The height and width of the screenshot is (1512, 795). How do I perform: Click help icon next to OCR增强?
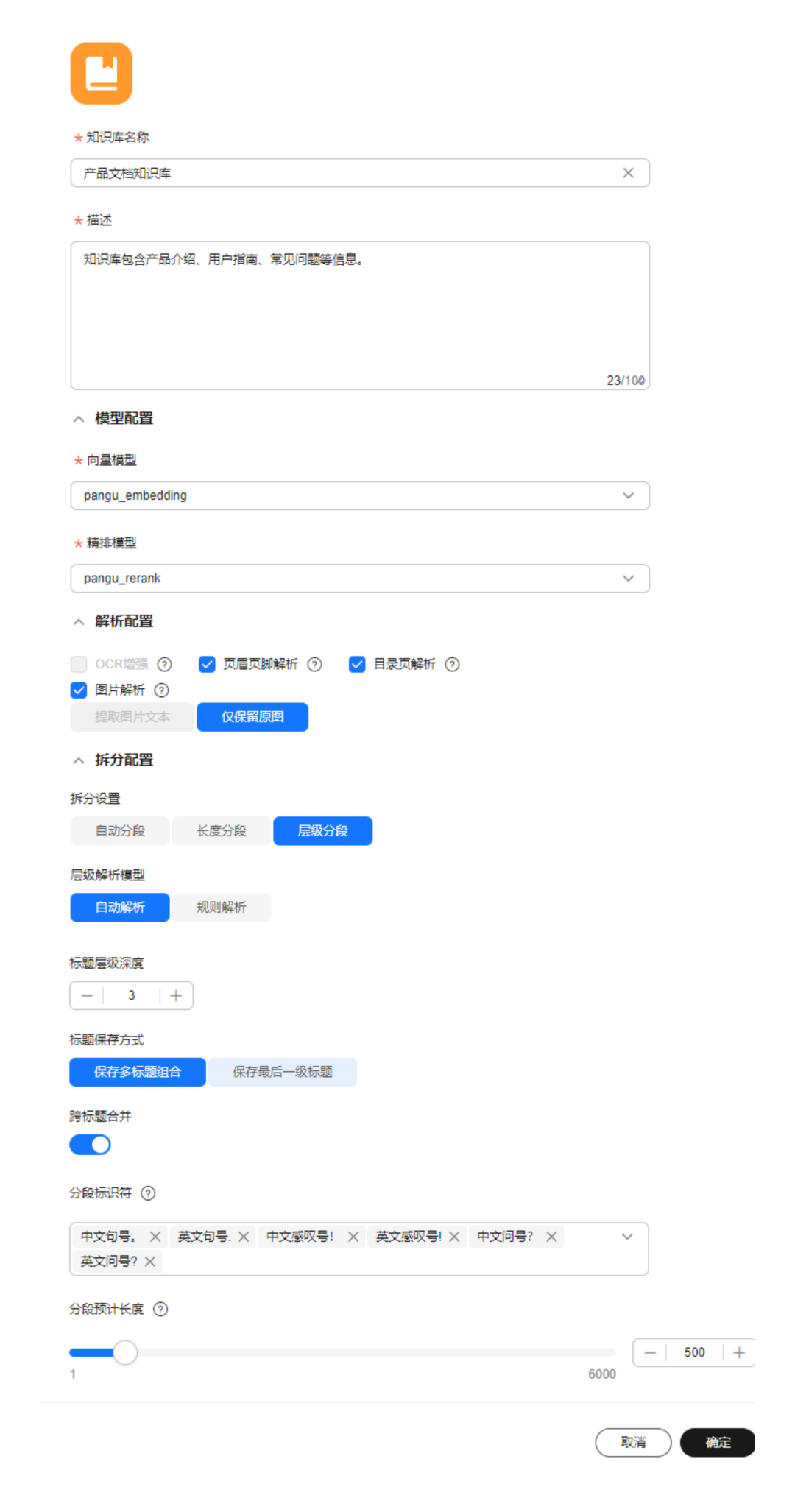click(x=165, y=664)
